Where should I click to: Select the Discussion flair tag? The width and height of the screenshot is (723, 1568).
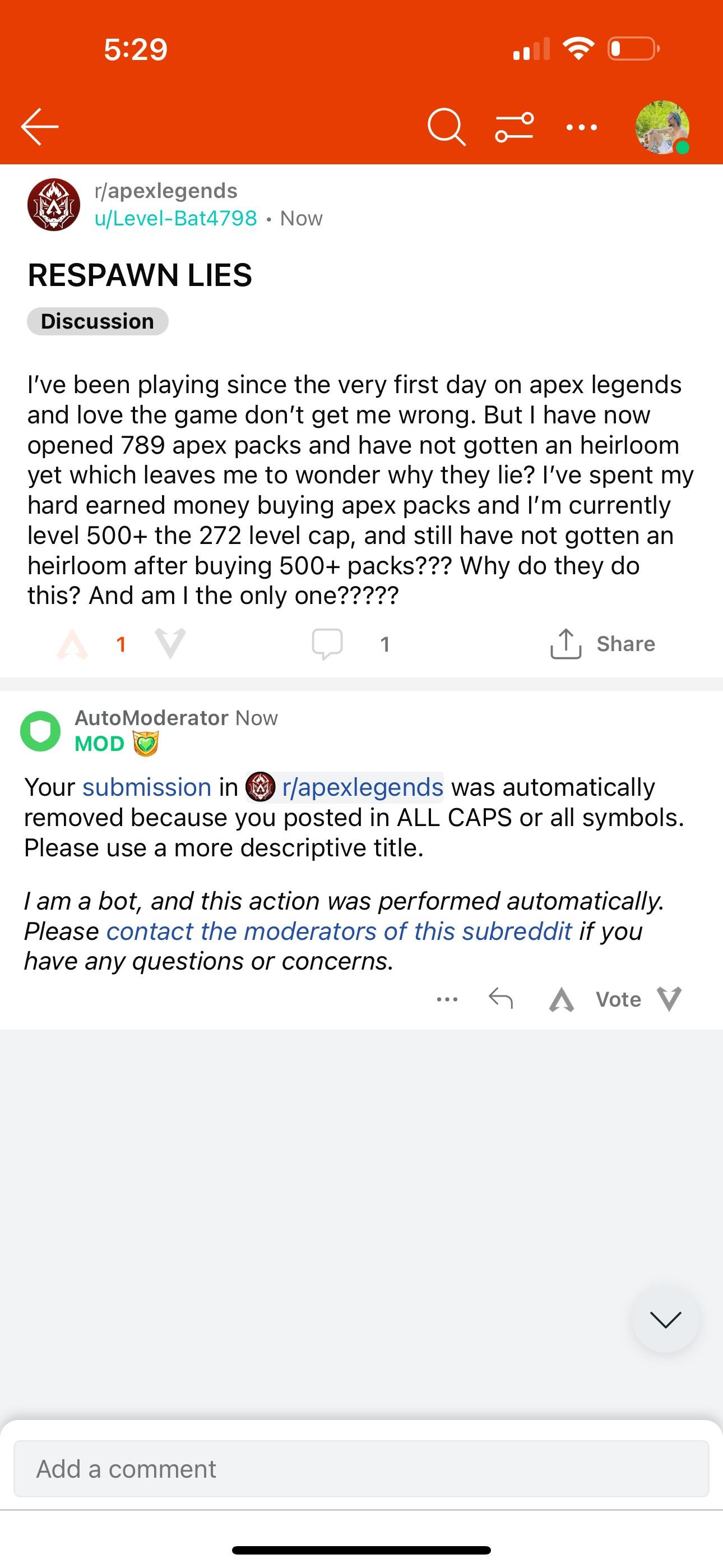[x=98, y=321]
